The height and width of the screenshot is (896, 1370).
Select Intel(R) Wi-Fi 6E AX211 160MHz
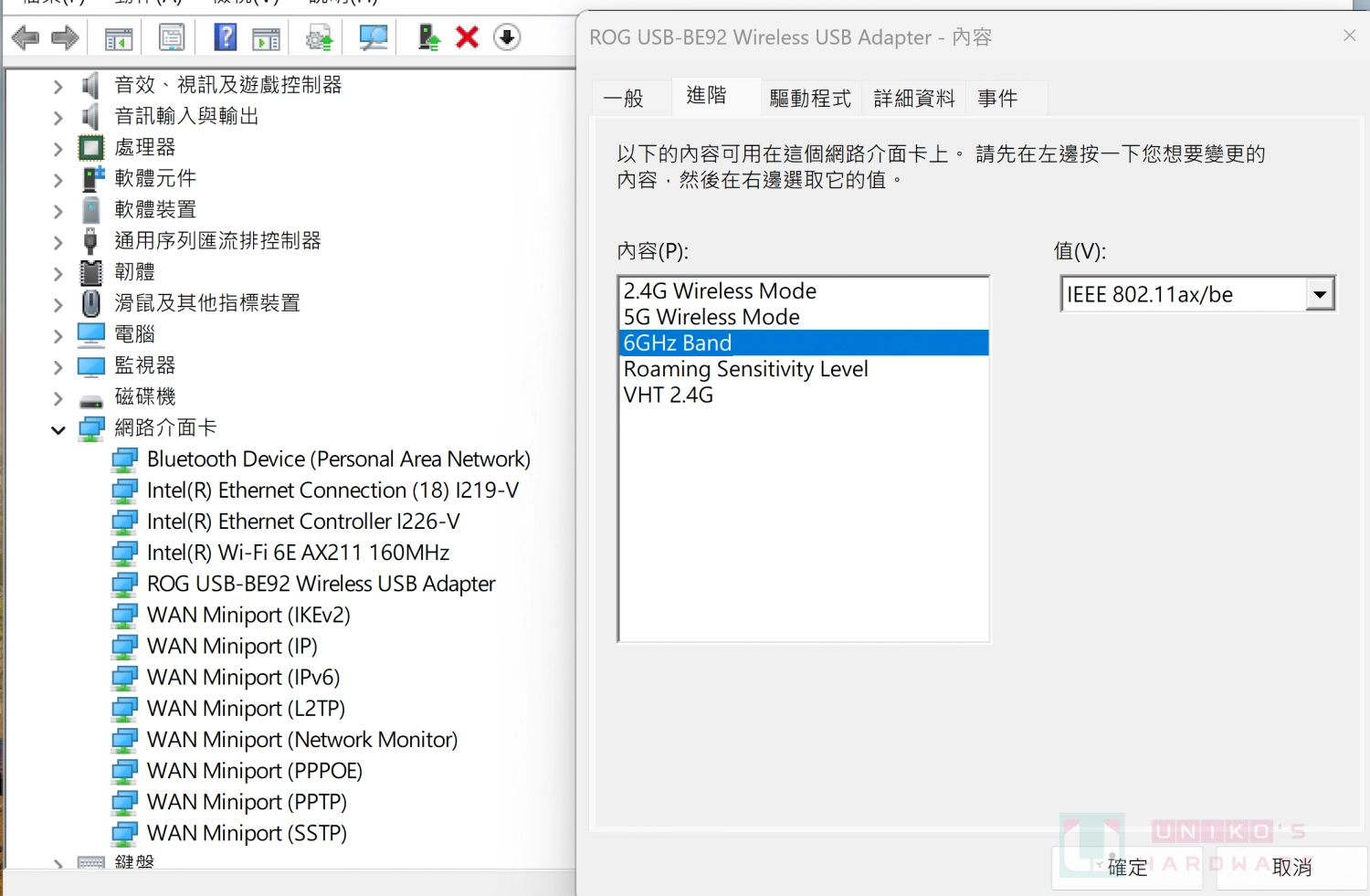coord(299,553)
